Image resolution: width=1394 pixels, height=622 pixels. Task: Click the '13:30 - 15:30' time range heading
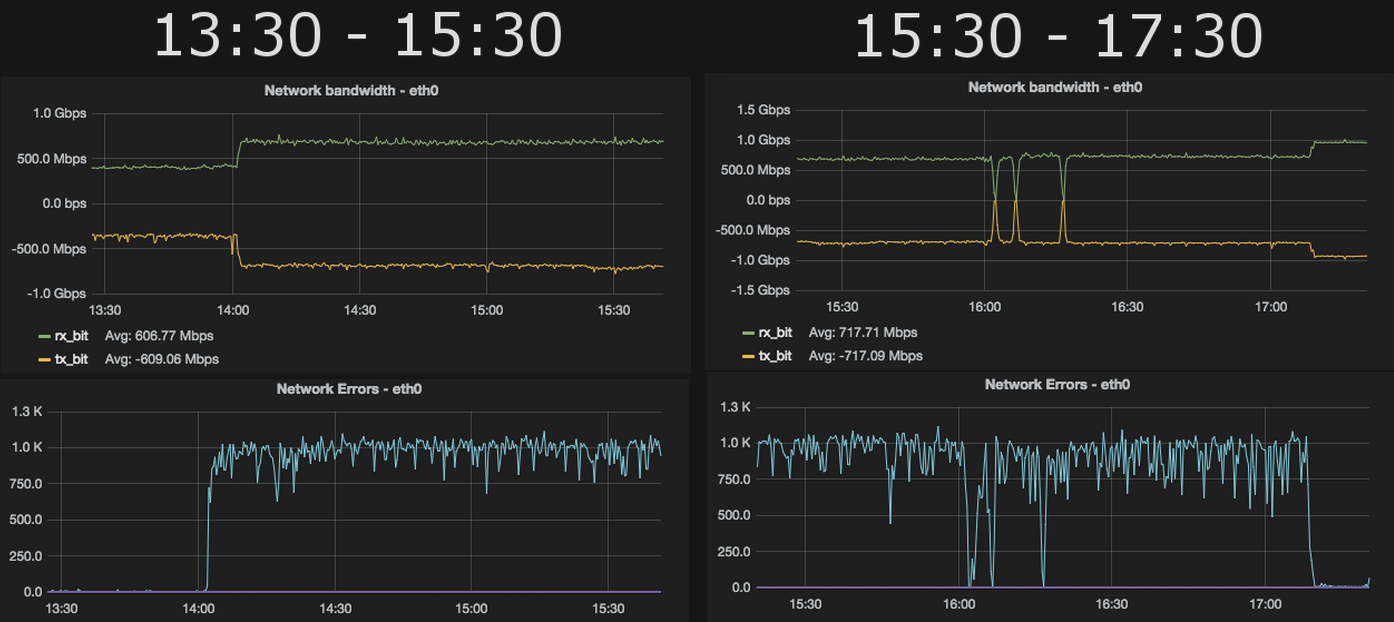coord(357,36)
